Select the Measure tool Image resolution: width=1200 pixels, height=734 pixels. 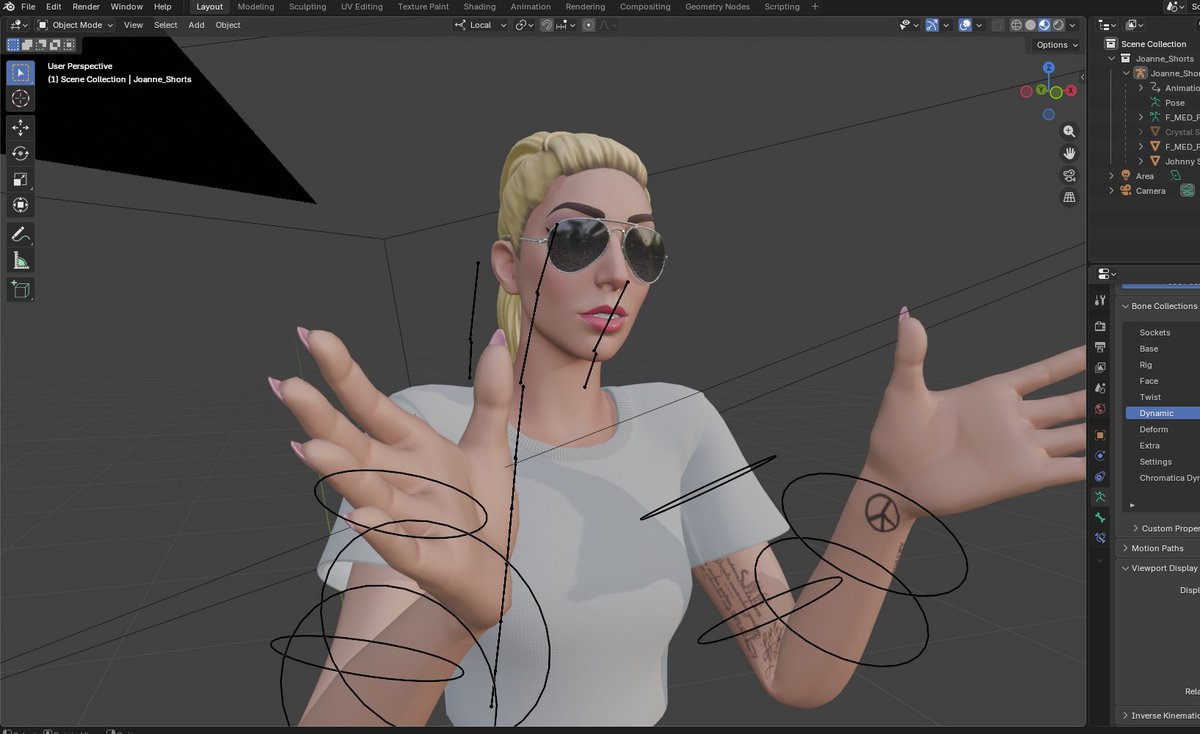click(20, 261)
